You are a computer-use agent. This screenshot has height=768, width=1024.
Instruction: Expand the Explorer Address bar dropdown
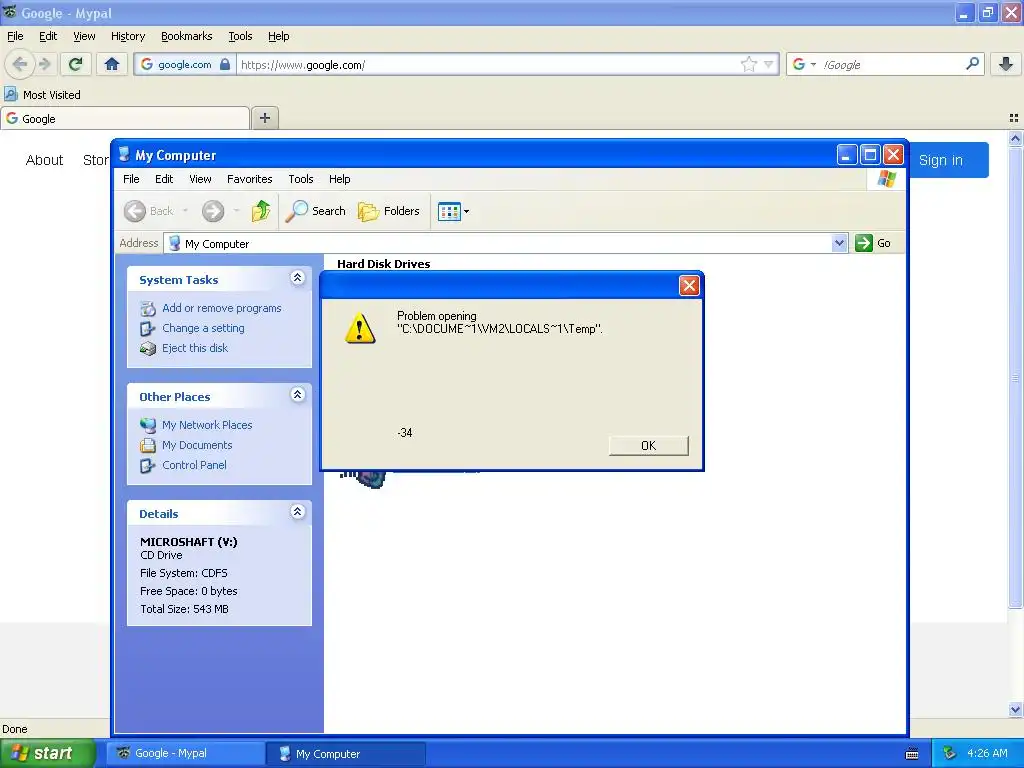(x=839, y=243)
